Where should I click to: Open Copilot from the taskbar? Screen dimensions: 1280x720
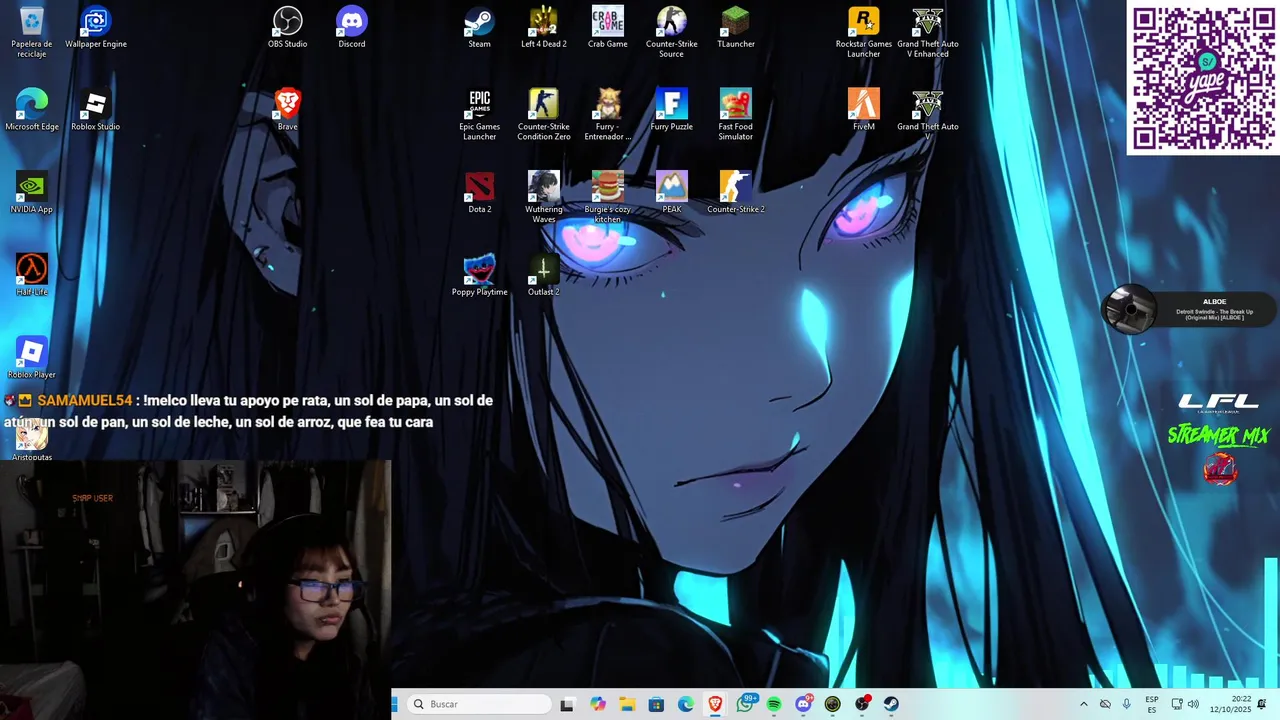pyautogui.click(x=598, y=704)
